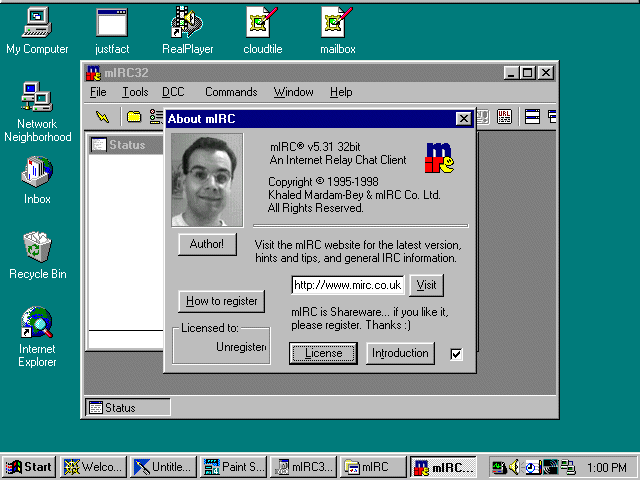640x480 pixels.
Task: Close the About mIRC dialog
Action: (x=464, y=119)
